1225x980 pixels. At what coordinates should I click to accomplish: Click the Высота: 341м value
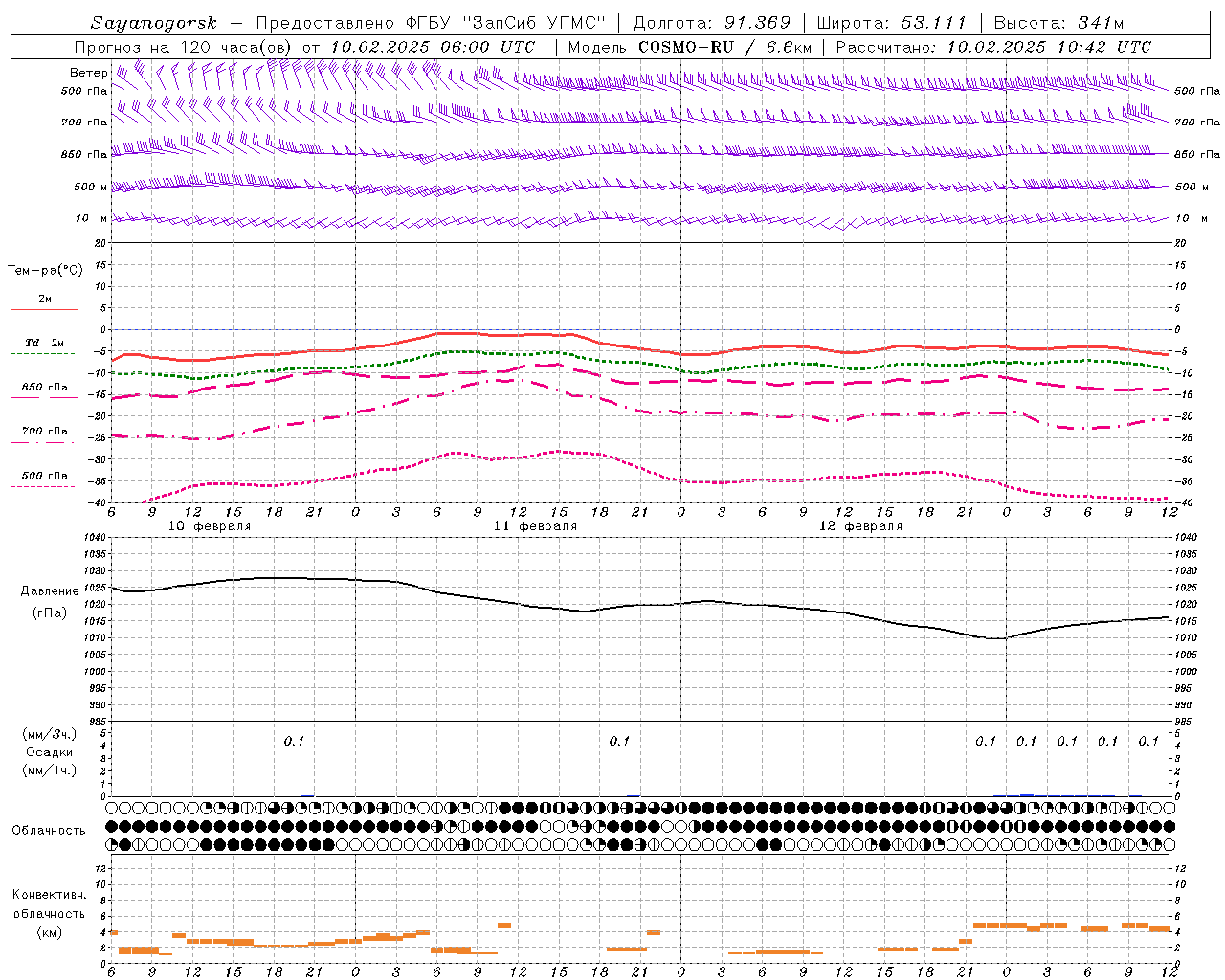[x=1058, y=23]
